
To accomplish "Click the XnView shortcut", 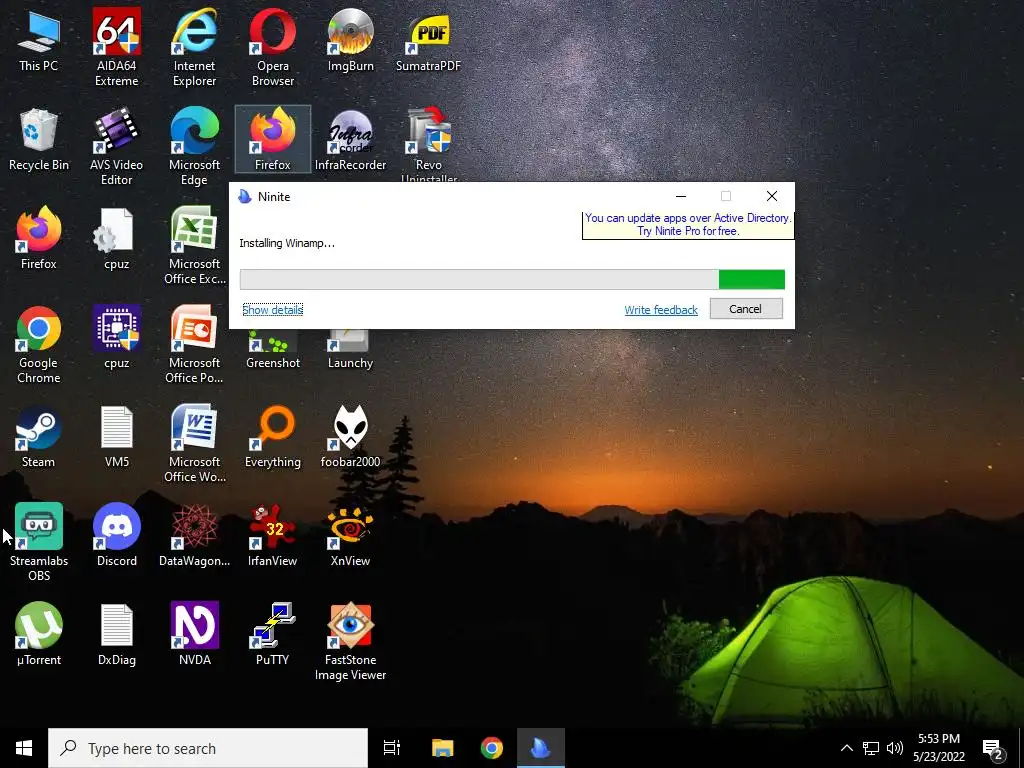I will (x=351, y=536).
